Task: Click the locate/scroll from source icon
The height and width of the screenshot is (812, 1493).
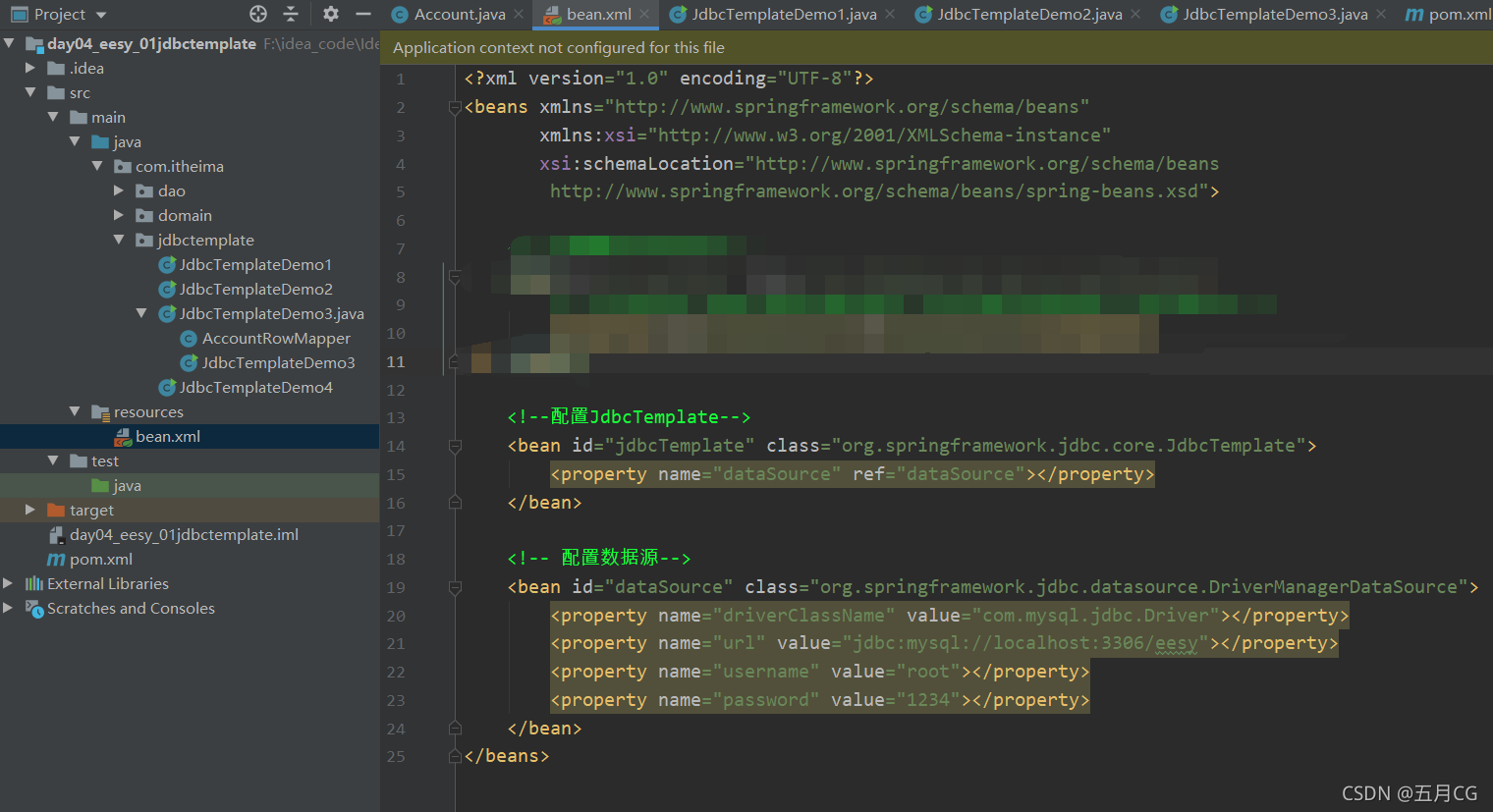Action: pyautogui.click(x=258, y=14)
